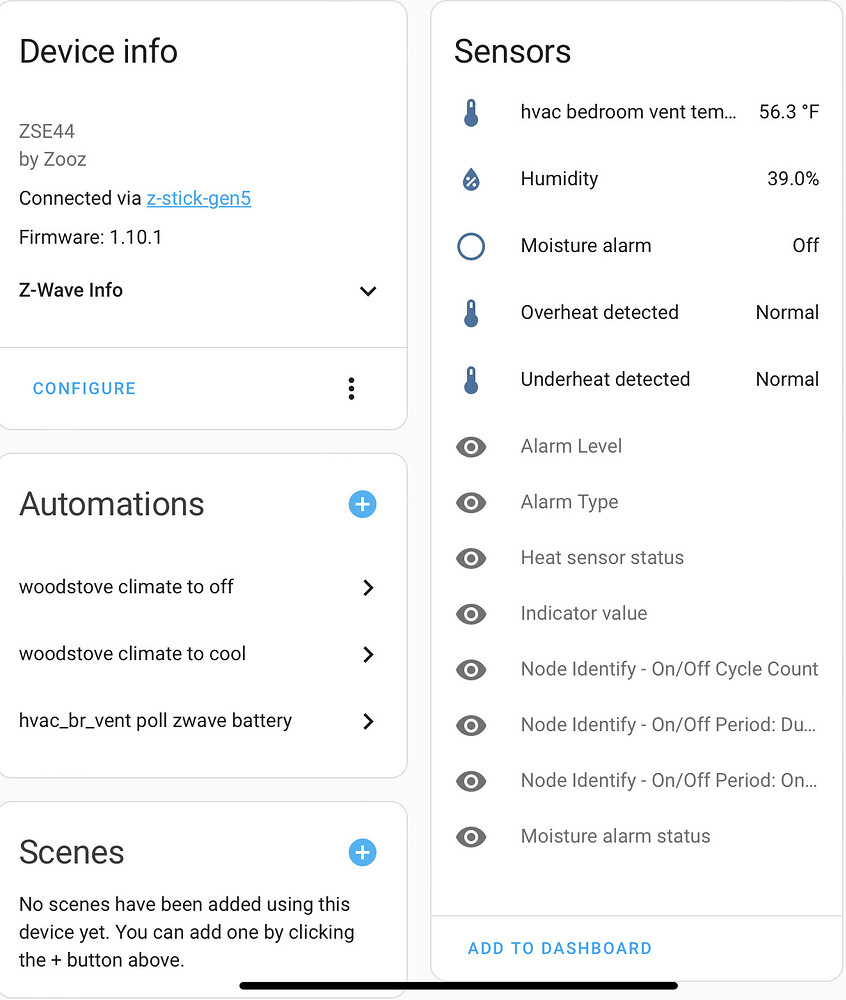Click the Underheat detected thermometer icon

(x=471, y=379)
